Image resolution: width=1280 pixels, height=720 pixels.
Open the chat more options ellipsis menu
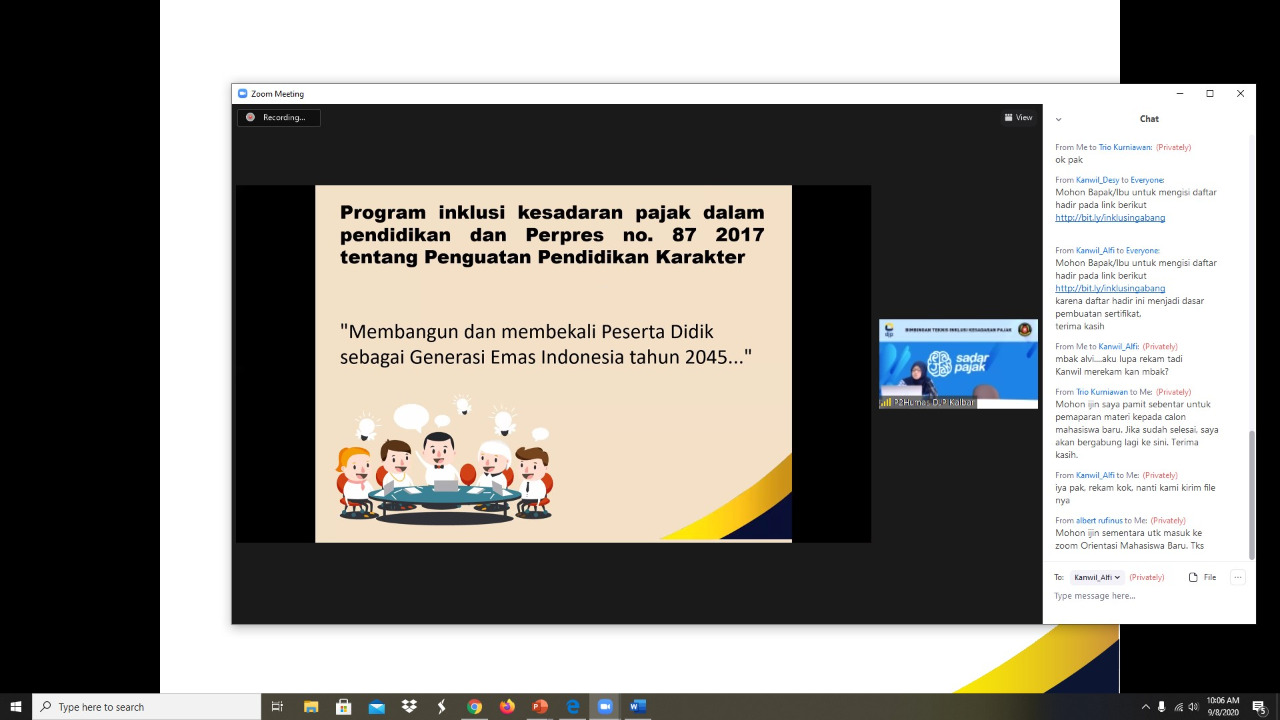[x=1237, y=577]
